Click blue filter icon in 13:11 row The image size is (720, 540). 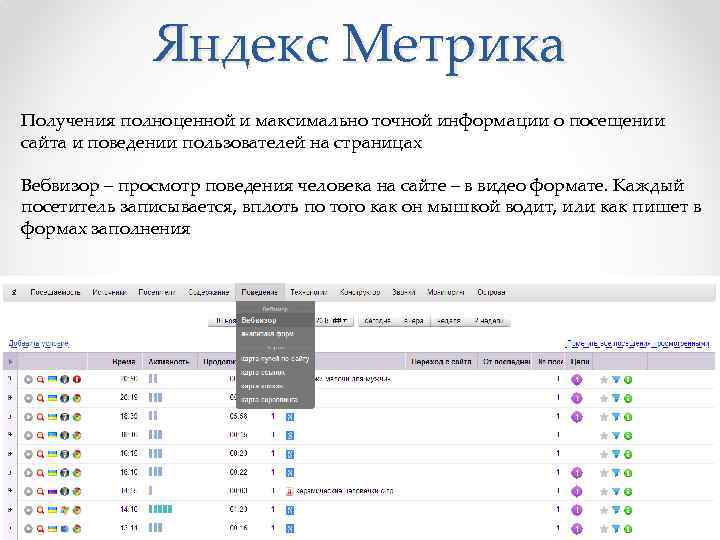tap(616, 529)
